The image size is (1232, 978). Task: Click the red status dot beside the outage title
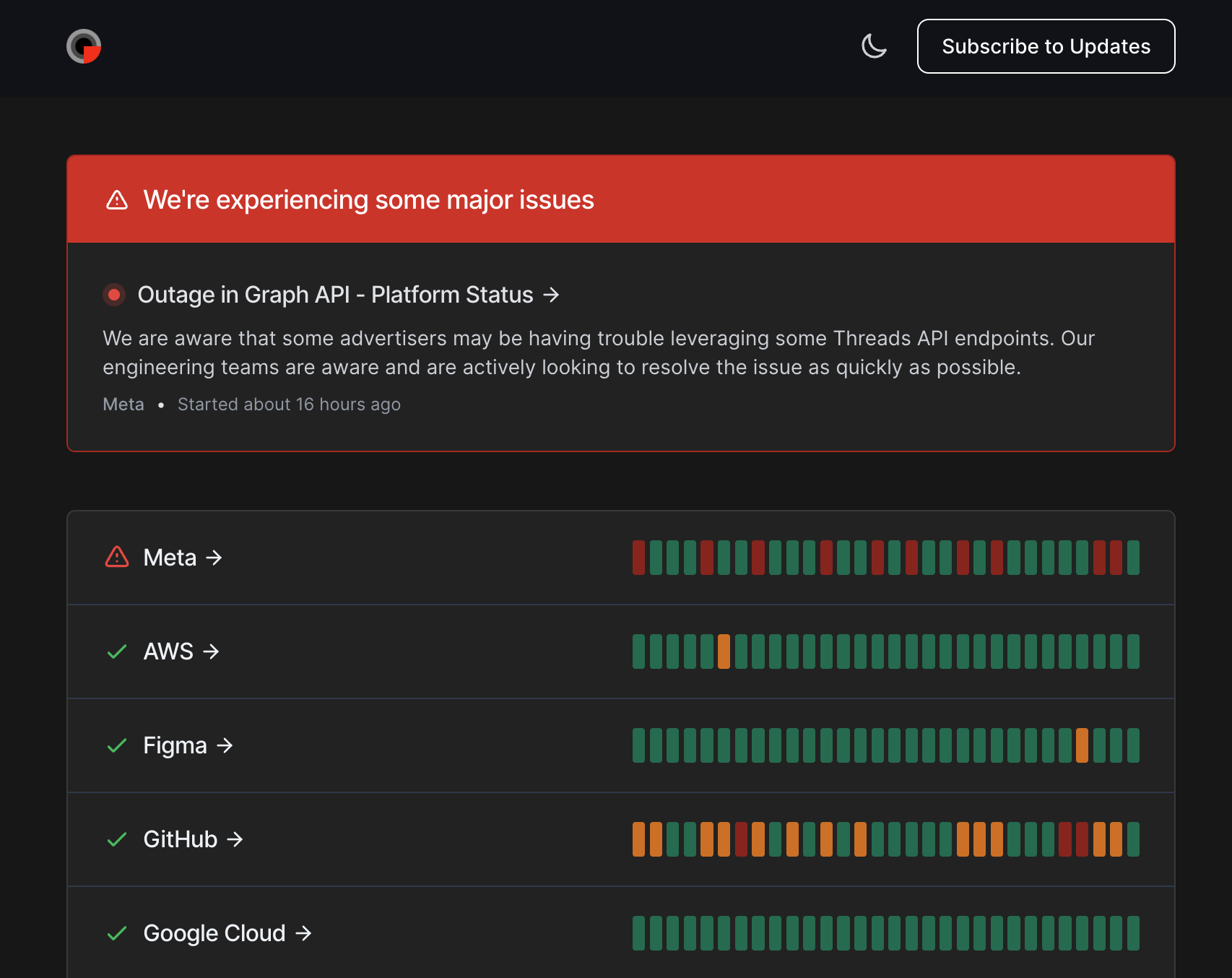(x=113, y=295)
